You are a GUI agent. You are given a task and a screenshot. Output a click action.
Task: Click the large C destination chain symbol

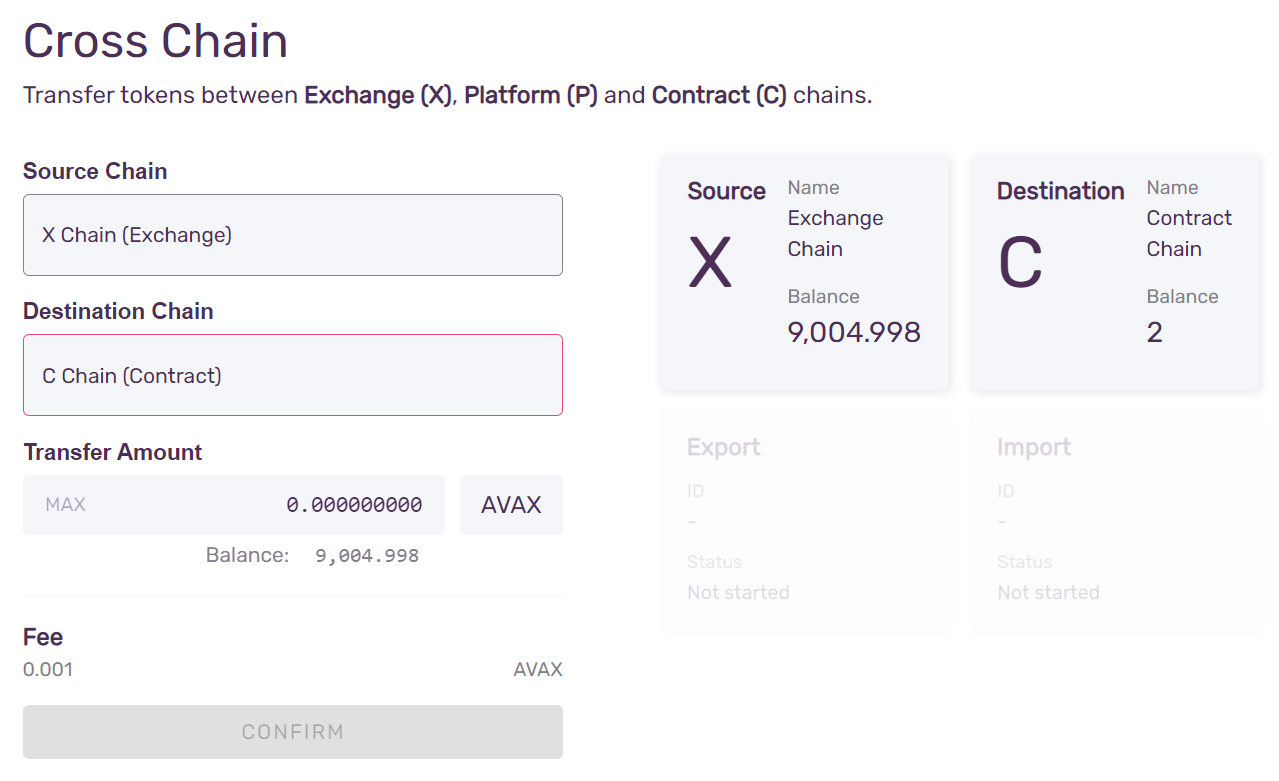point(1020,264)
